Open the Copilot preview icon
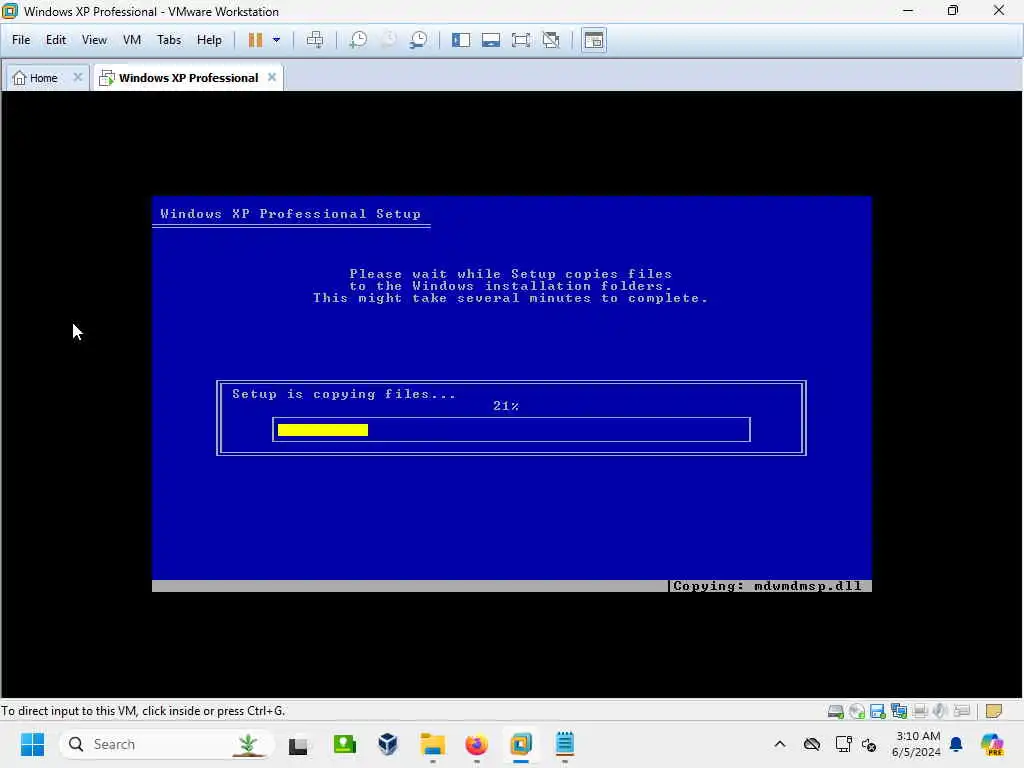 [992, 744]
